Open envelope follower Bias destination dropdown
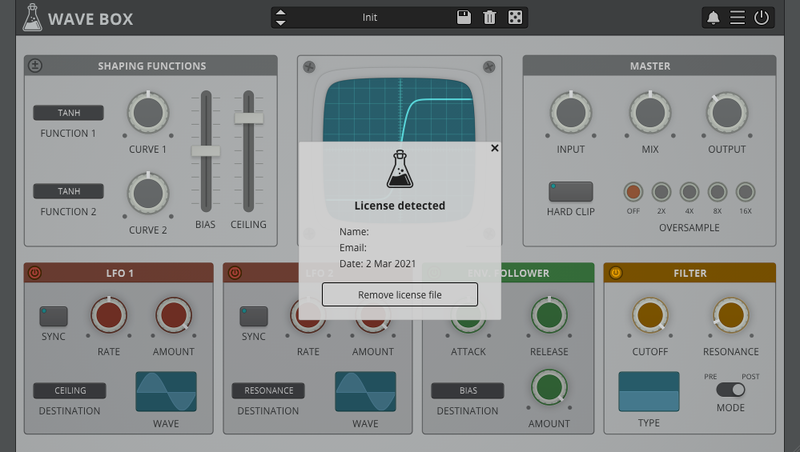The width and height of the screenshot is (800, 452). pos(468,390)
